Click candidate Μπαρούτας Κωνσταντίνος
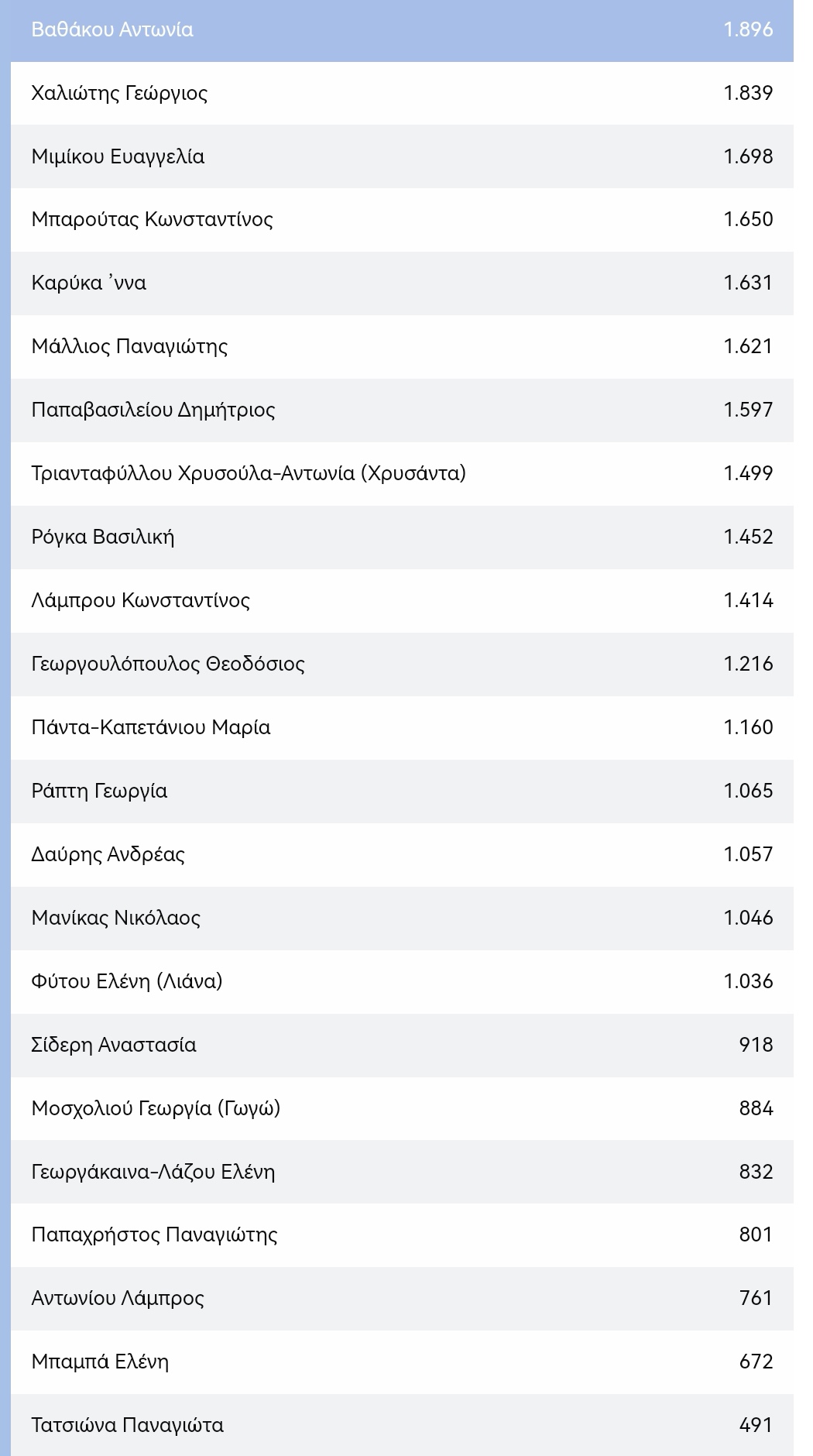813x1456 pixels. pos(152,219)
